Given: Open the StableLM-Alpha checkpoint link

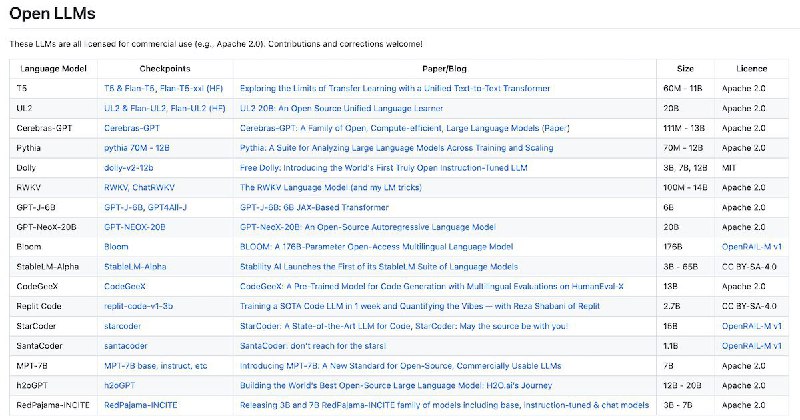Looking at the screenshot, I should coord(135,266).
